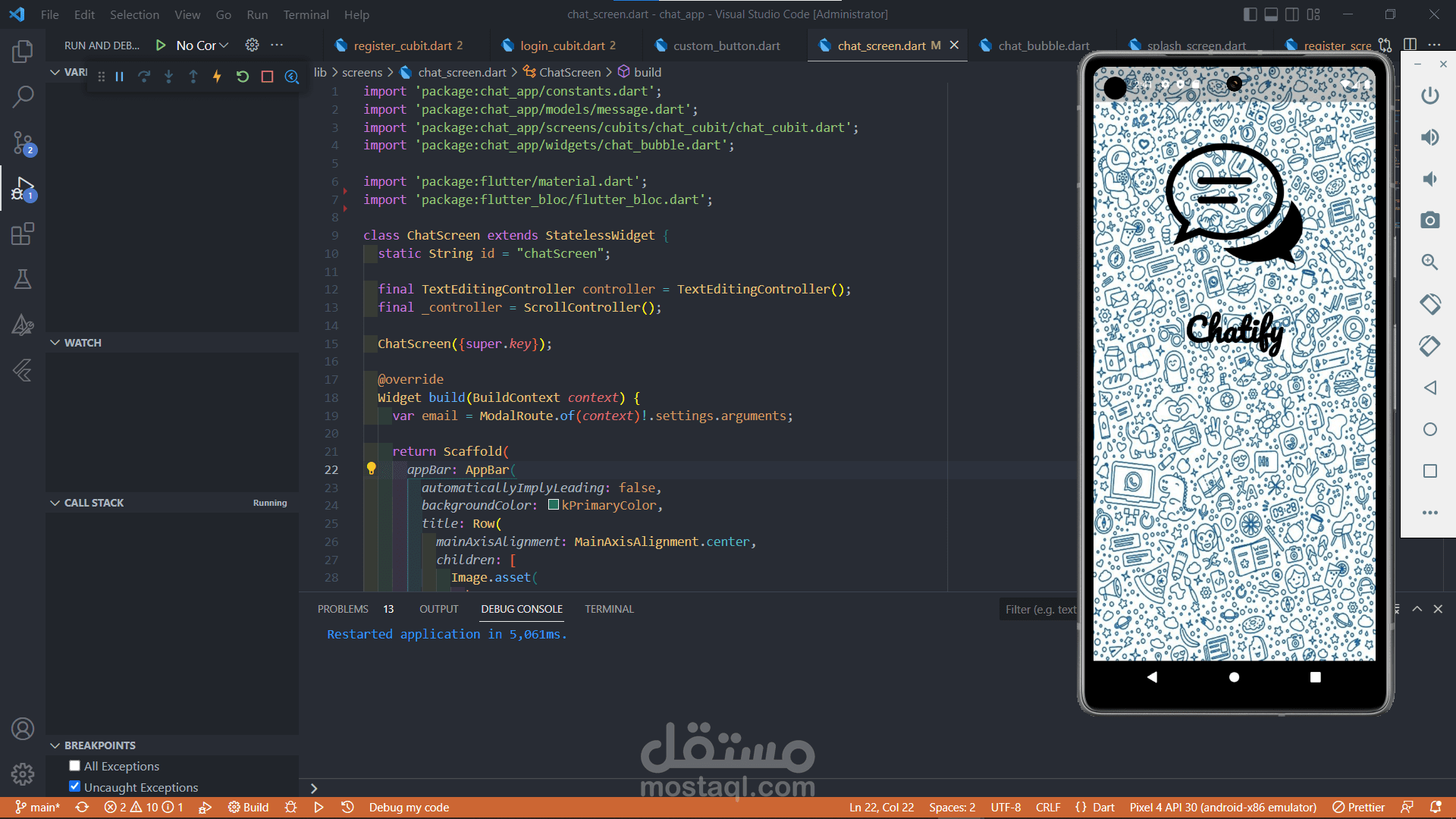The image size is (1456, 819).
Task: Select Pixel 4 API 30 device in status bar
Action: point(1223,808)
